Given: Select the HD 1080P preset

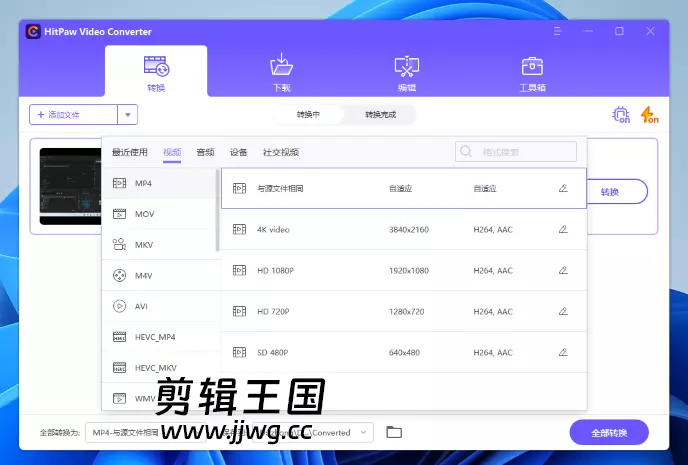Looking at the screenshot, I should pyautogui.click(x=404, y=270).
